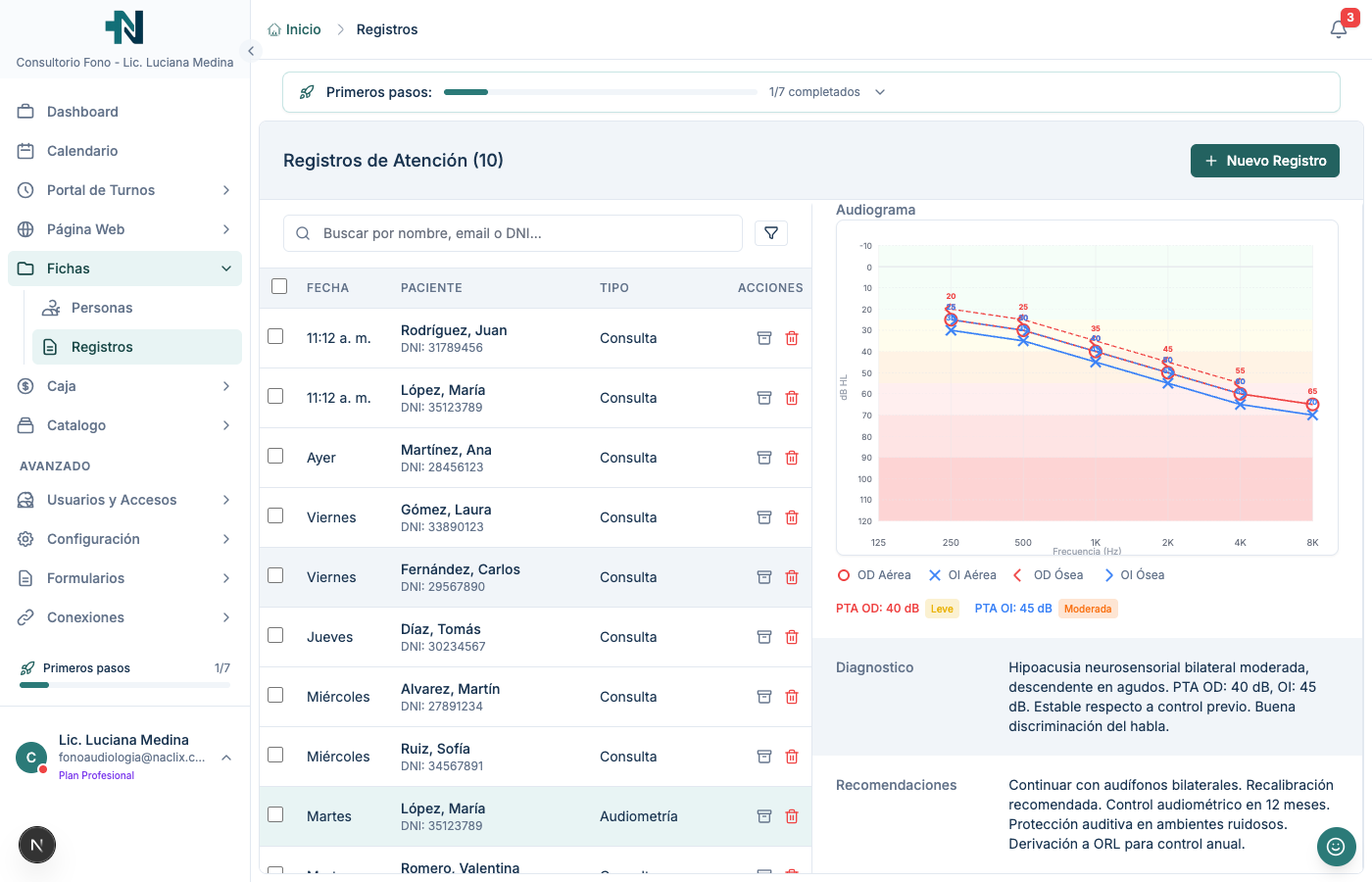The width and height of the screenshot is (1372, 882).
Task: Open the Personas menu item
Action: coord(102,308)
